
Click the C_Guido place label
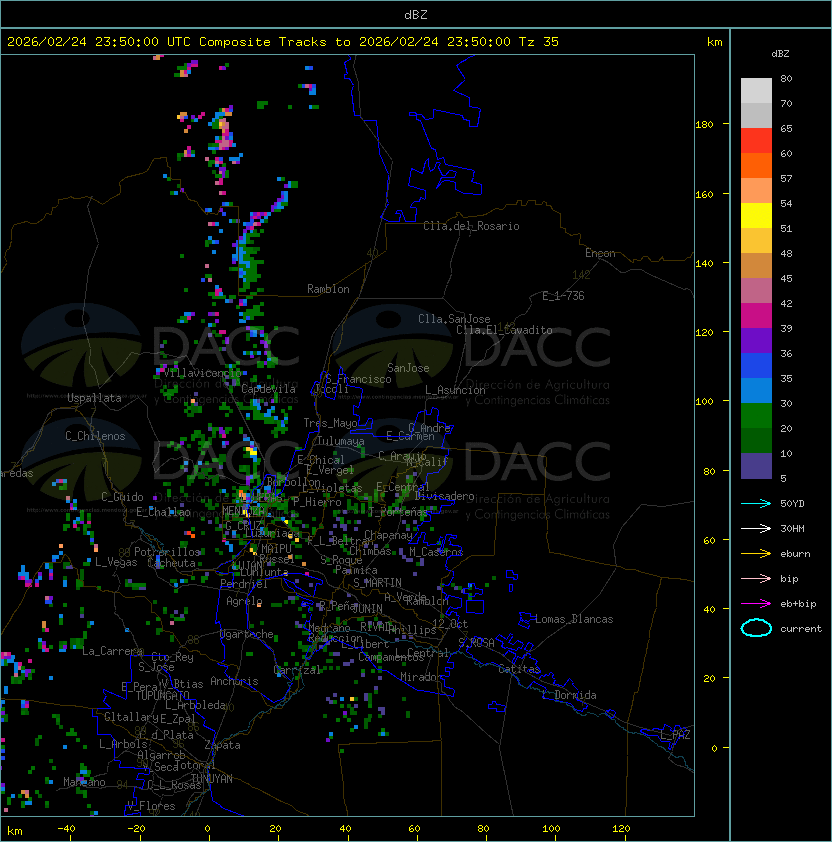pyautogui.click(x=122, y=497)
